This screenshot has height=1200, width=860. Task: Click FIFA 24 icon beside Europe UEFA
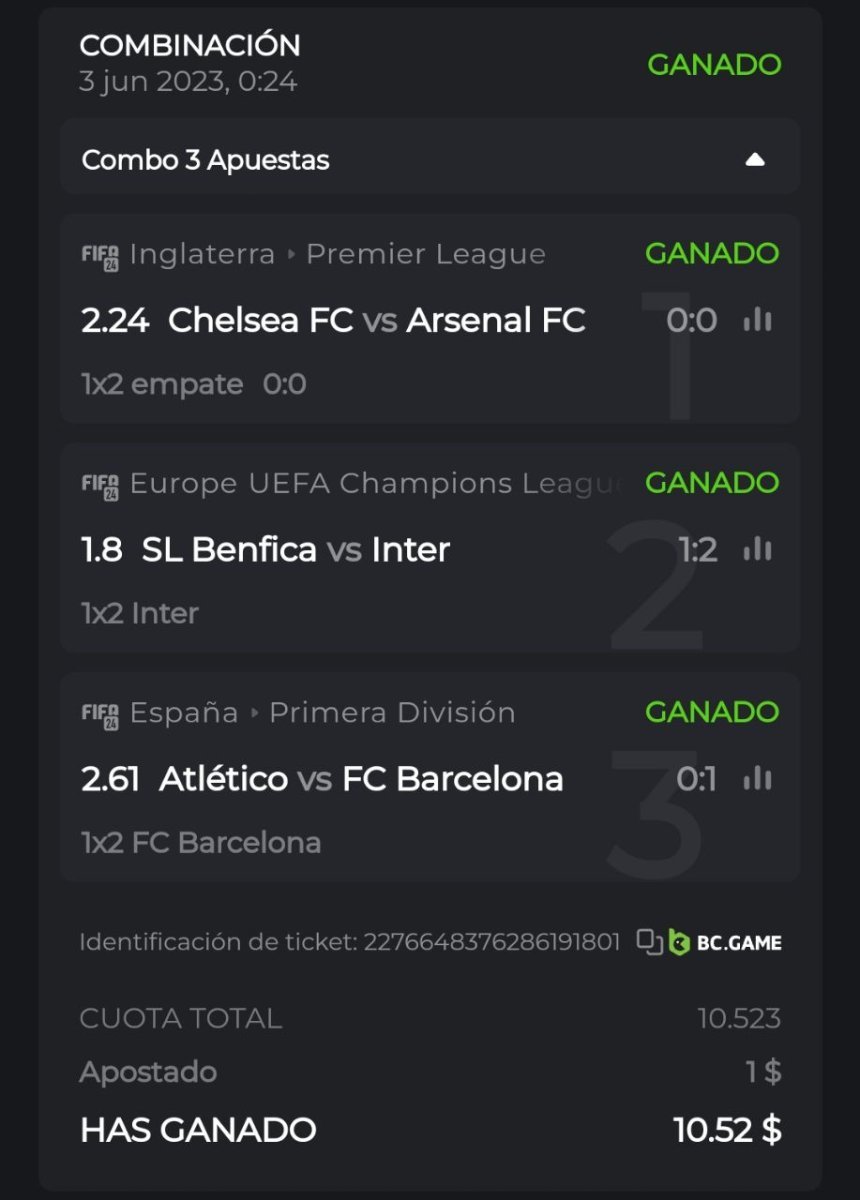100,484
